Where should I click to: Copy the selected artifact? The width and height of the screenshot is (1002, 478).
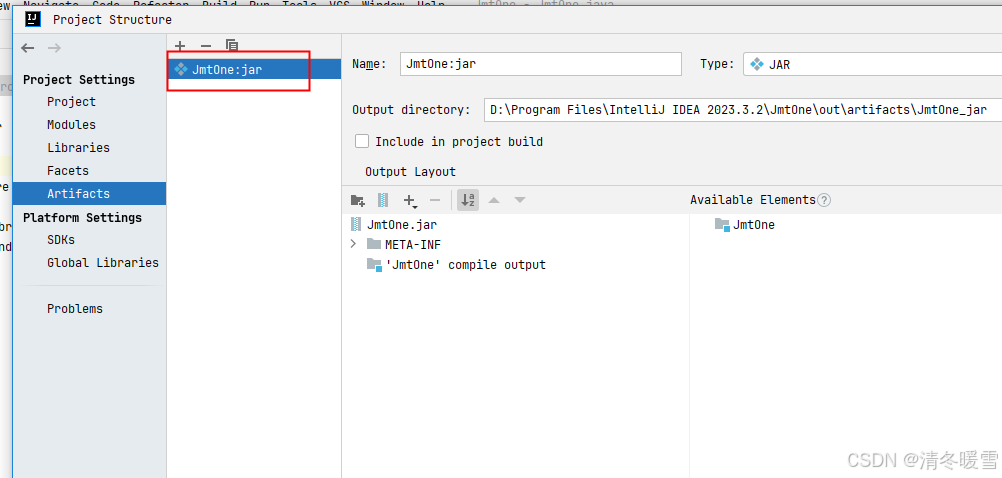(x=232, y=46)
